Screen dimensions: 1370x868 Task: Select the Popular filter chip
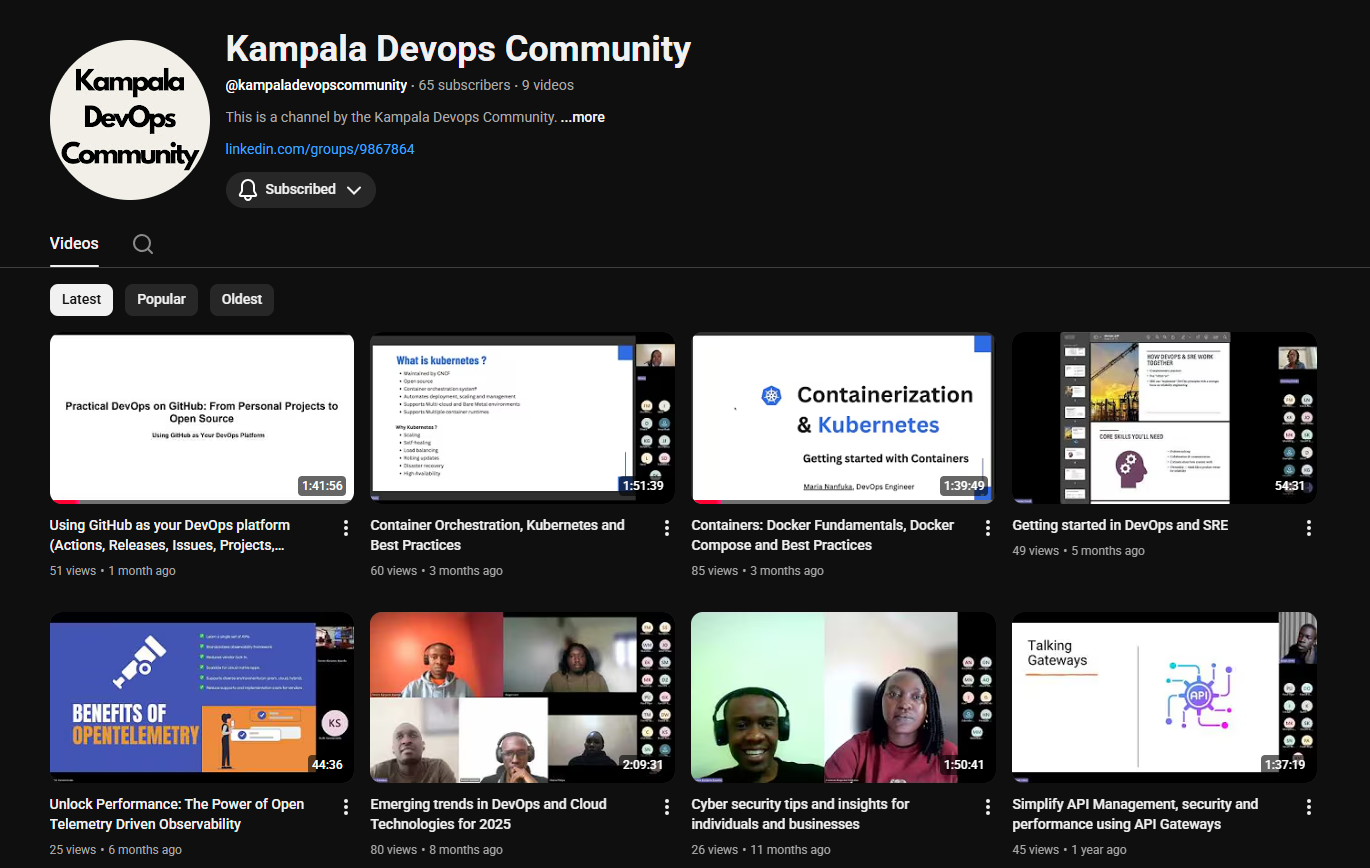click(161, 299)
